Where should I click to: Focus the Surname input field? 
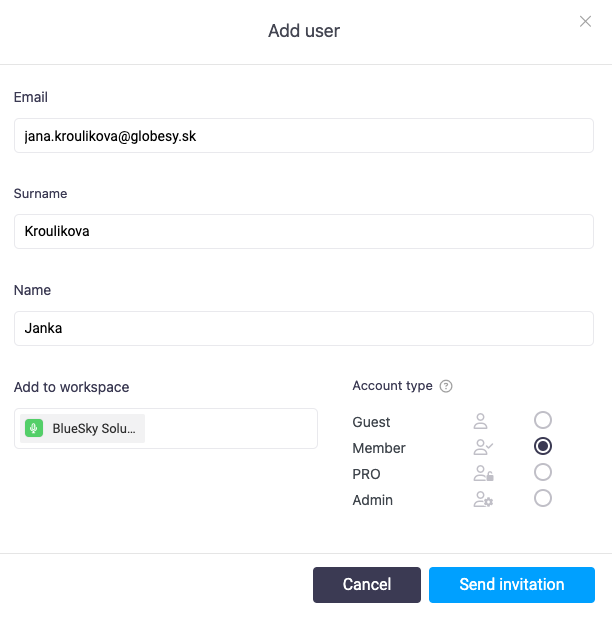click(x=303, y=232)
